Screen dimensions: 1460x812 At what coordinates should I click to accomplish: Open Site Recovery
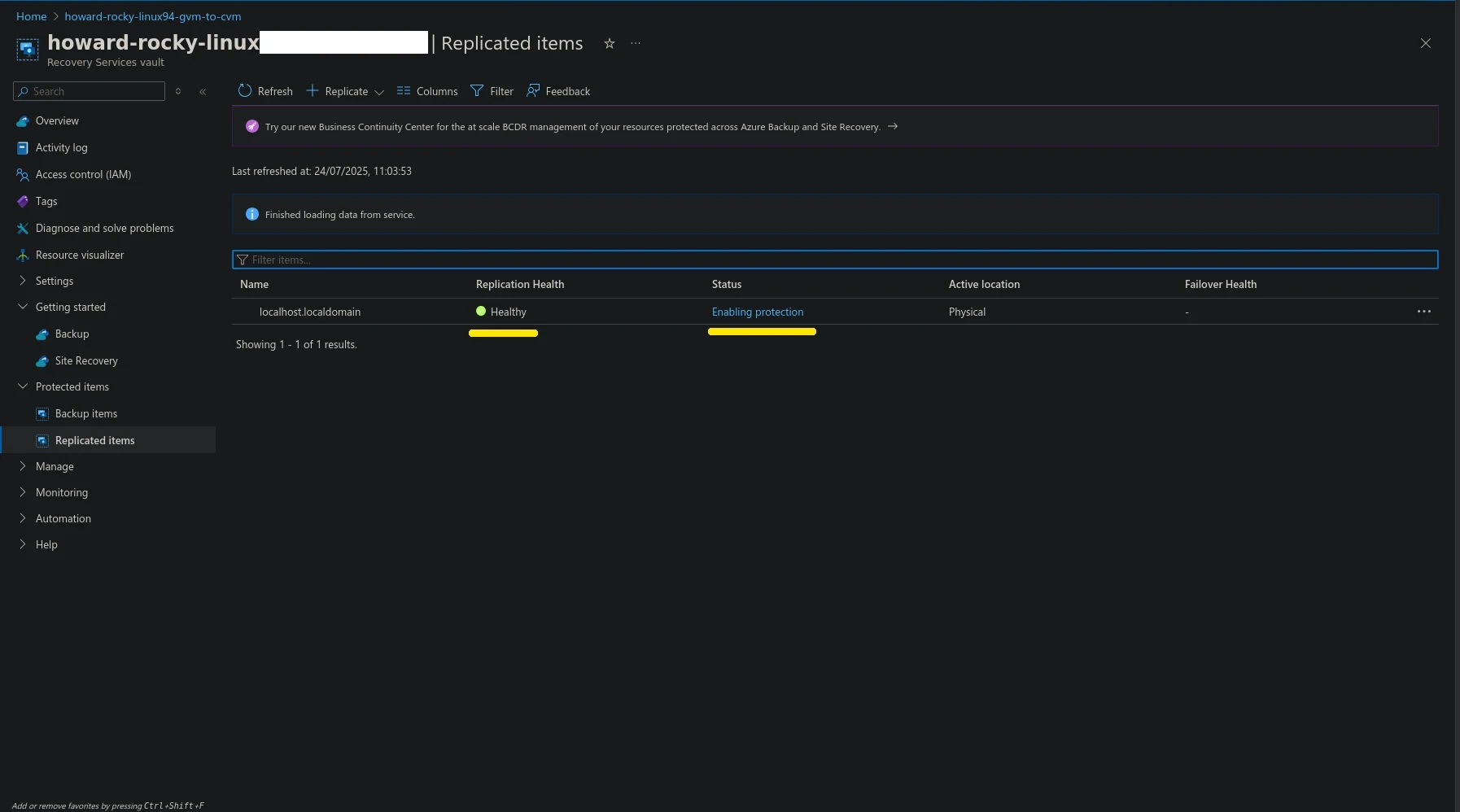click(x=86, y=360)
